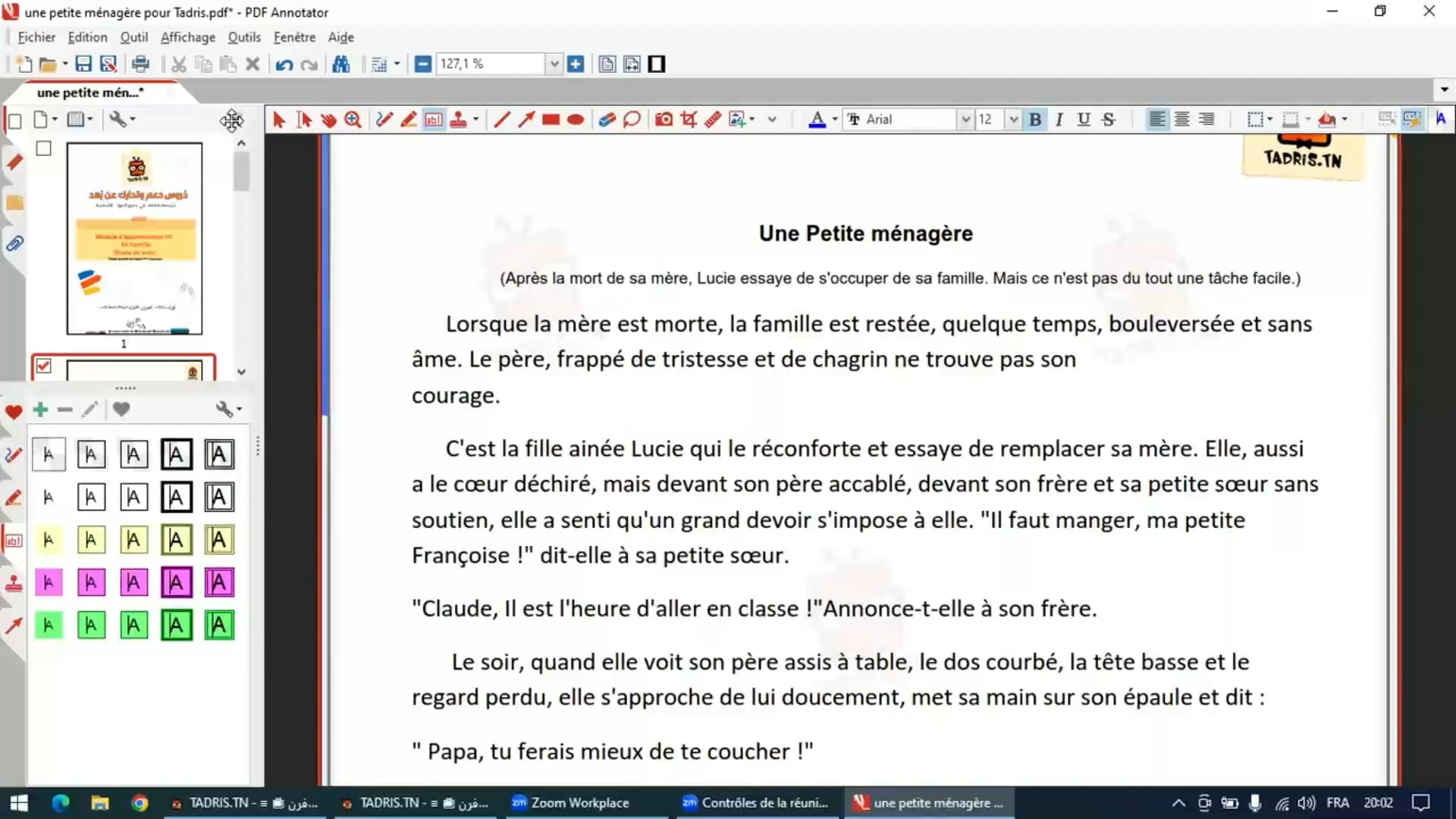This screenshot has width=1456, height=819.
Task: Open the Fenêtre menu
Action: point(294,37)
